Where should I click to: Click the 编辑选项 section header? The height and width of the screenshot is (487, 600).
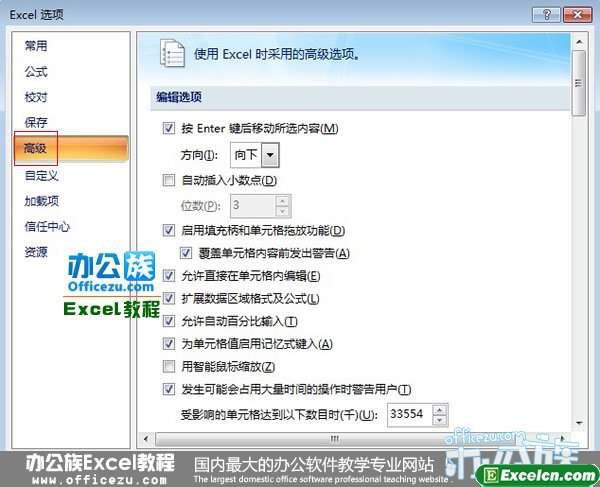coord(360,97)
